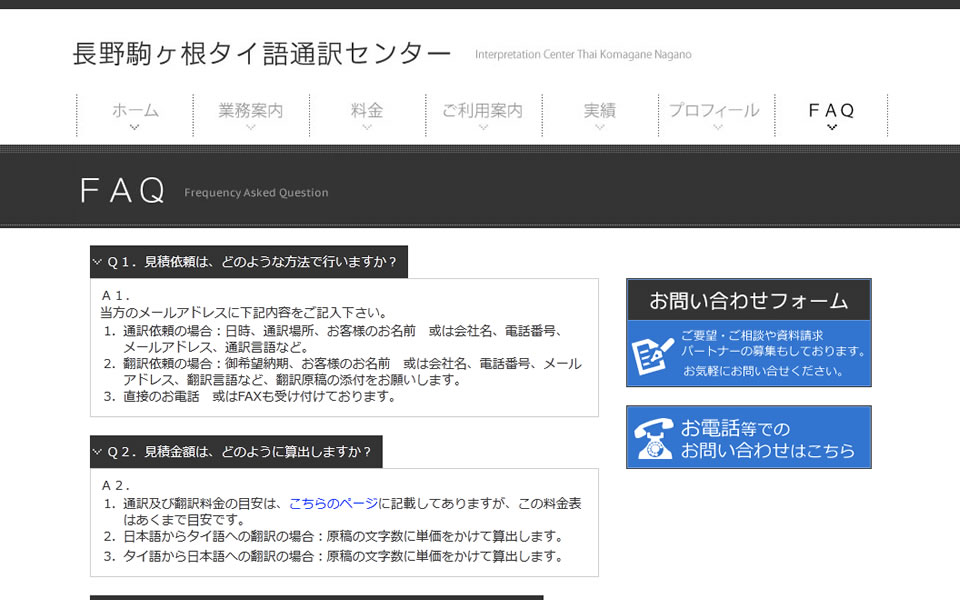The width and height of the screenshot is (960, 600).
Task: Click the お電話等でのお問い合わせはこちら banner
Action: pyautogui.click(x=749, y=437)
